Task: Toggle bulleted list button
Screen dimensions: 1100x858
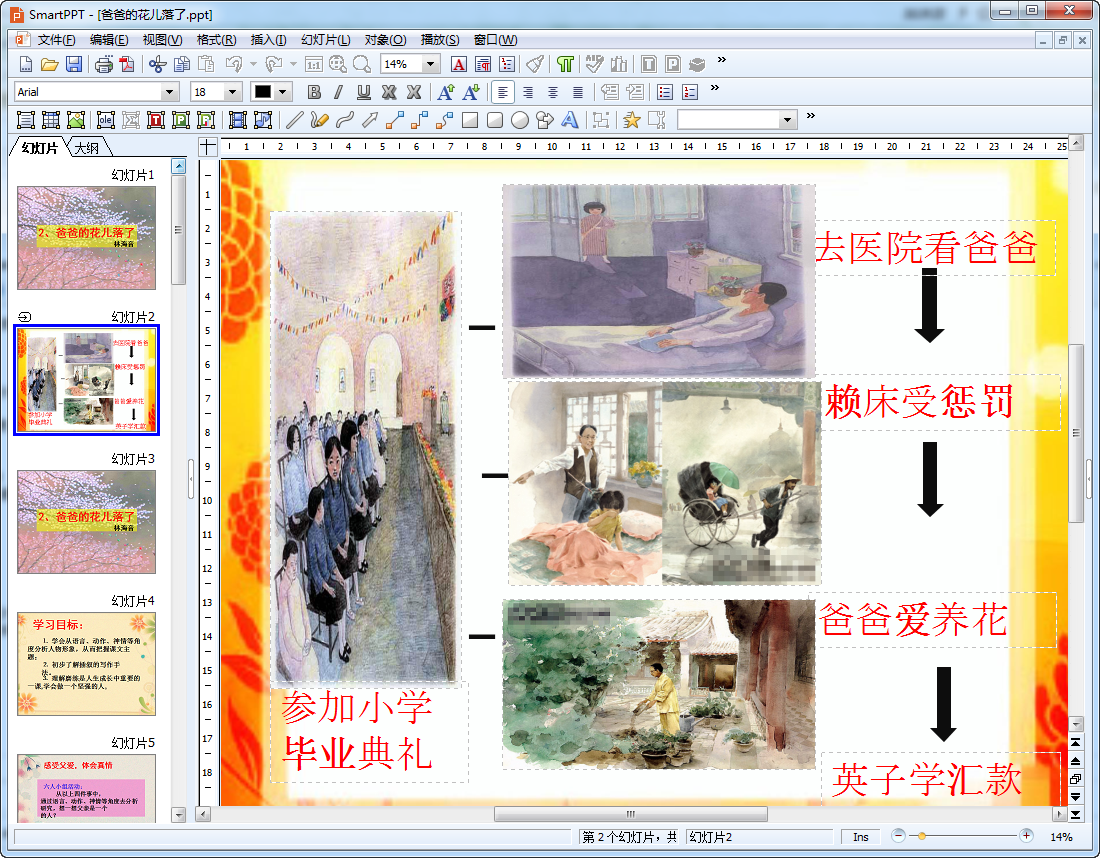Action: pos(665,92)
